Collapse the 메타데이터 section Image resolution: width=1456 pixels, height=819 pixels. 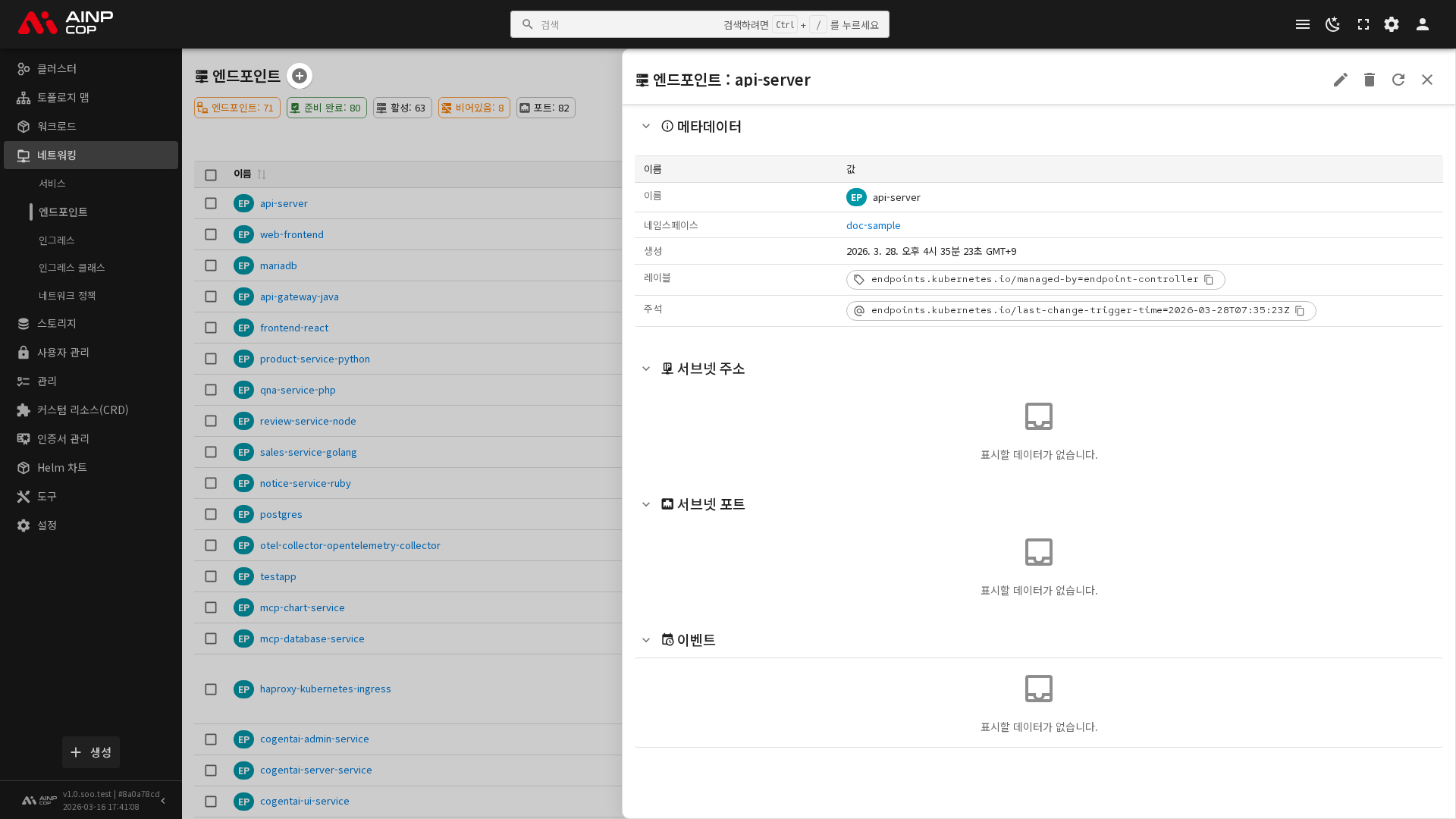point(646,127)
